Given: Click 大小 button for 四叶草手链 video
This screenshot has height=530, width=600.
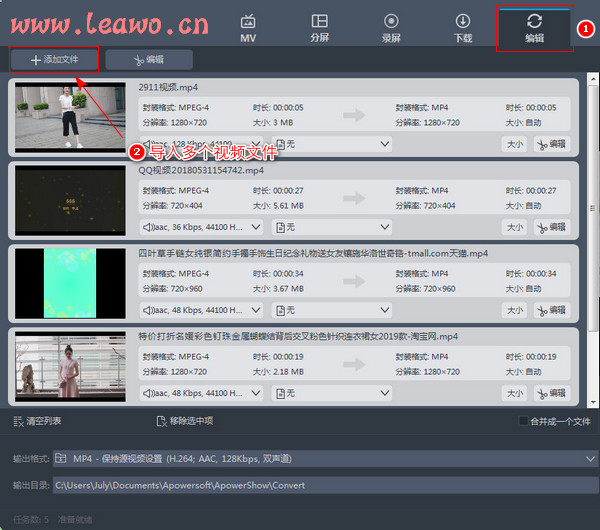Looking at the screenshot, I should click(x=514, y=310).
